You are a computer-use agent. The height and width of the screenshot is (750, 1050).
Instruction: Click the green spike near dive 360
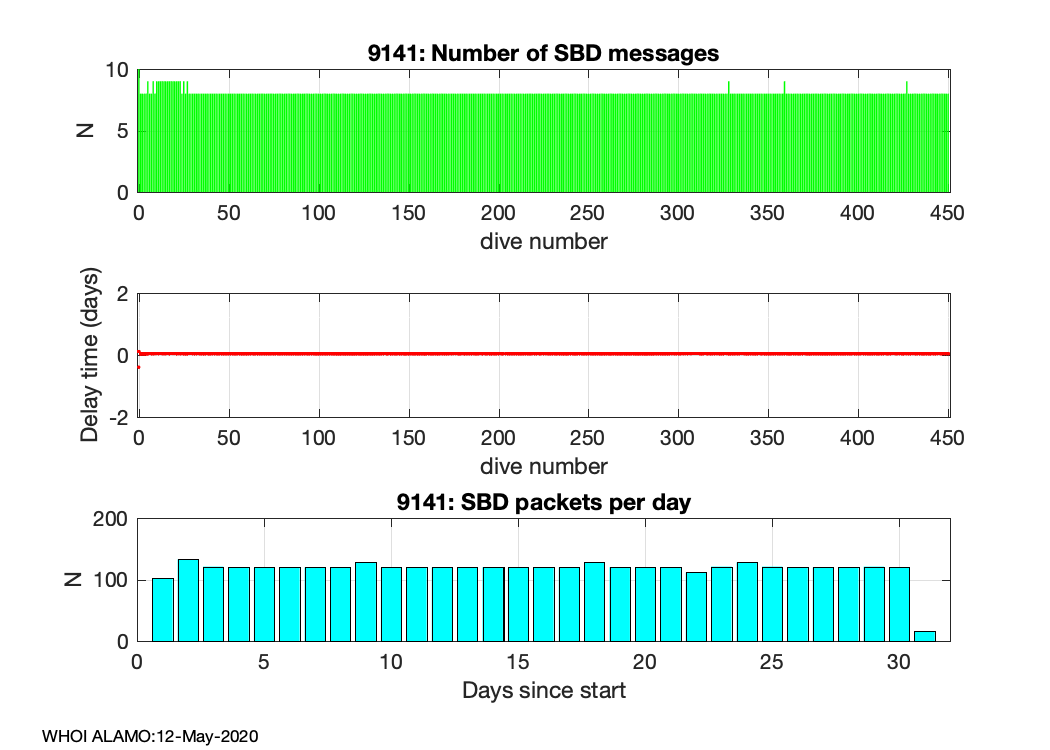coord(785,87)
